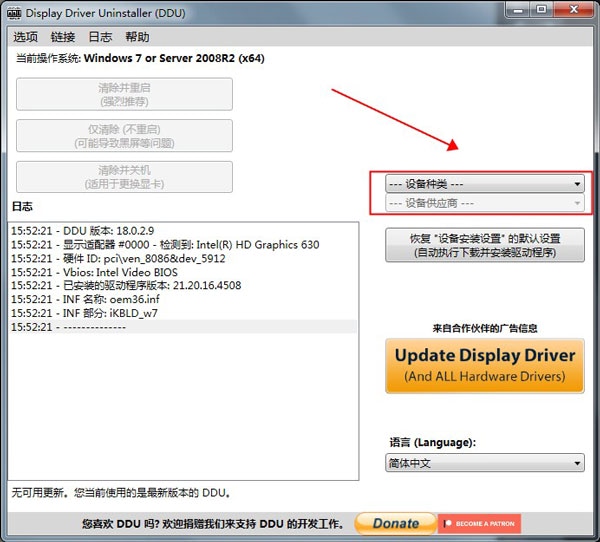Screen dimensions: 600x542
Task: Select the dashed separator log line
Action: click(184, 327)
